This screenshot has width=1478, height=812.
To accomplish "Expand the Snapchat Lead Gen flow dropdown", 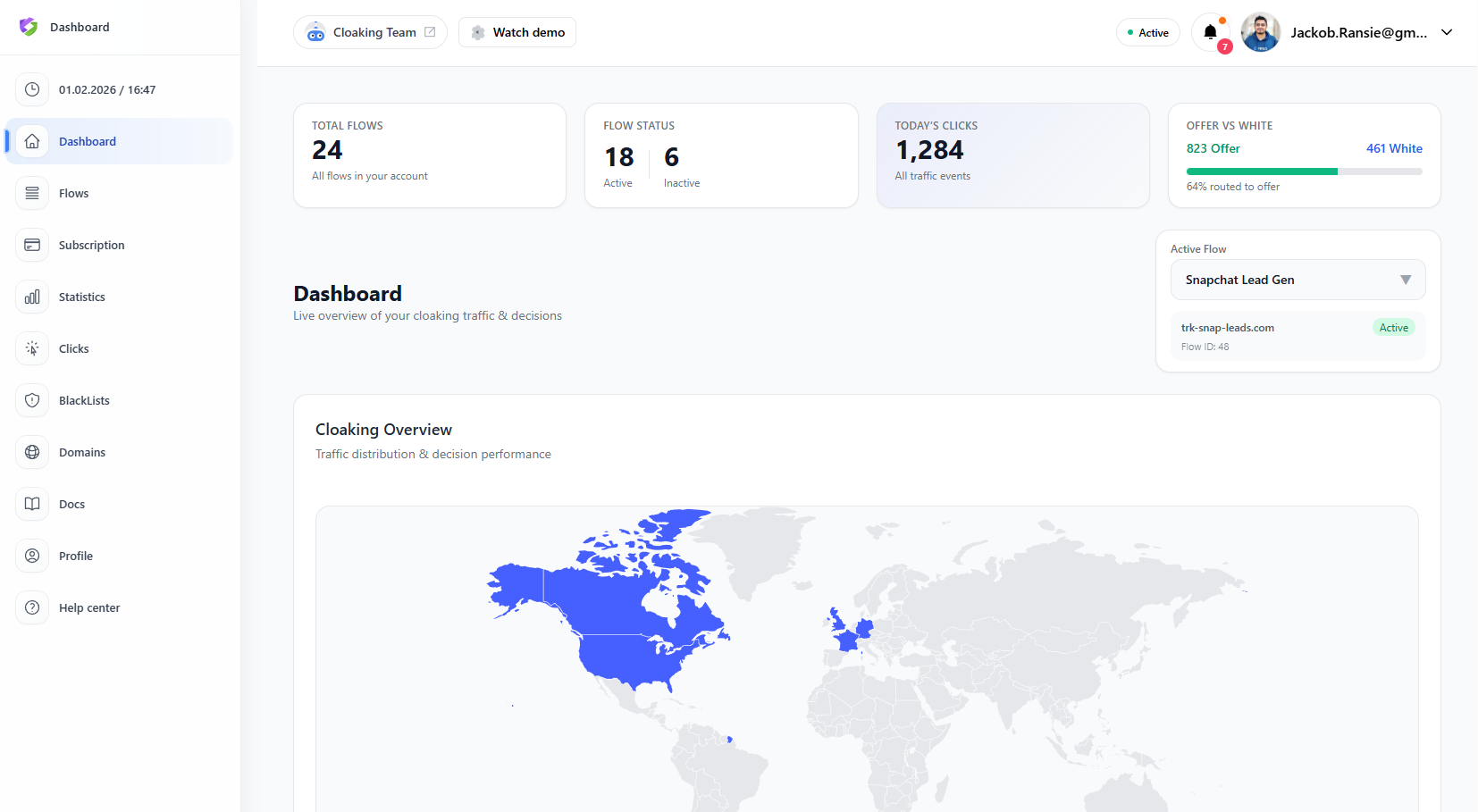I will coord(1297,280).
